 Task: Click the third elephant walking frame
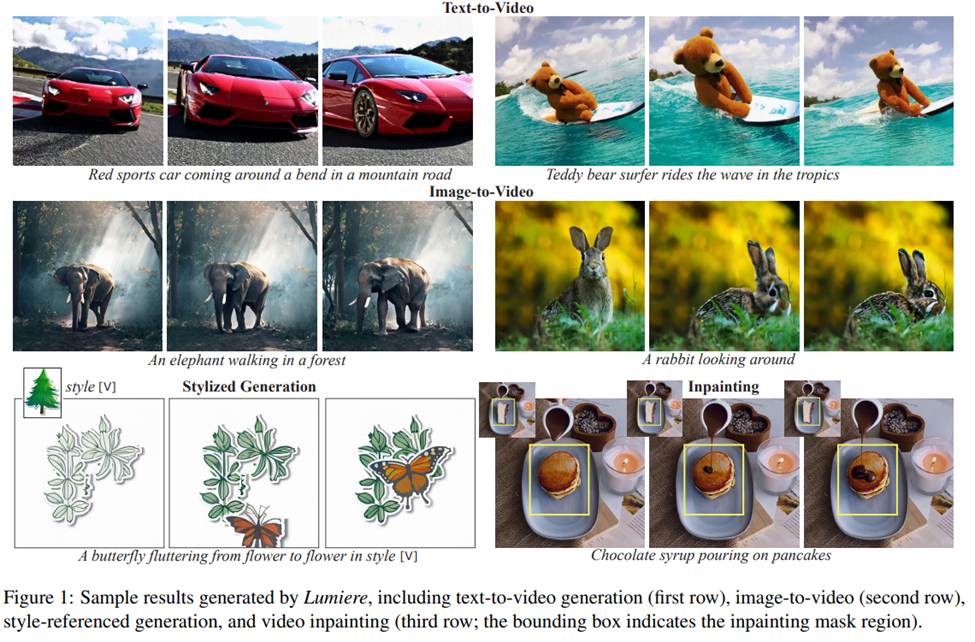[x=397, y=276]
